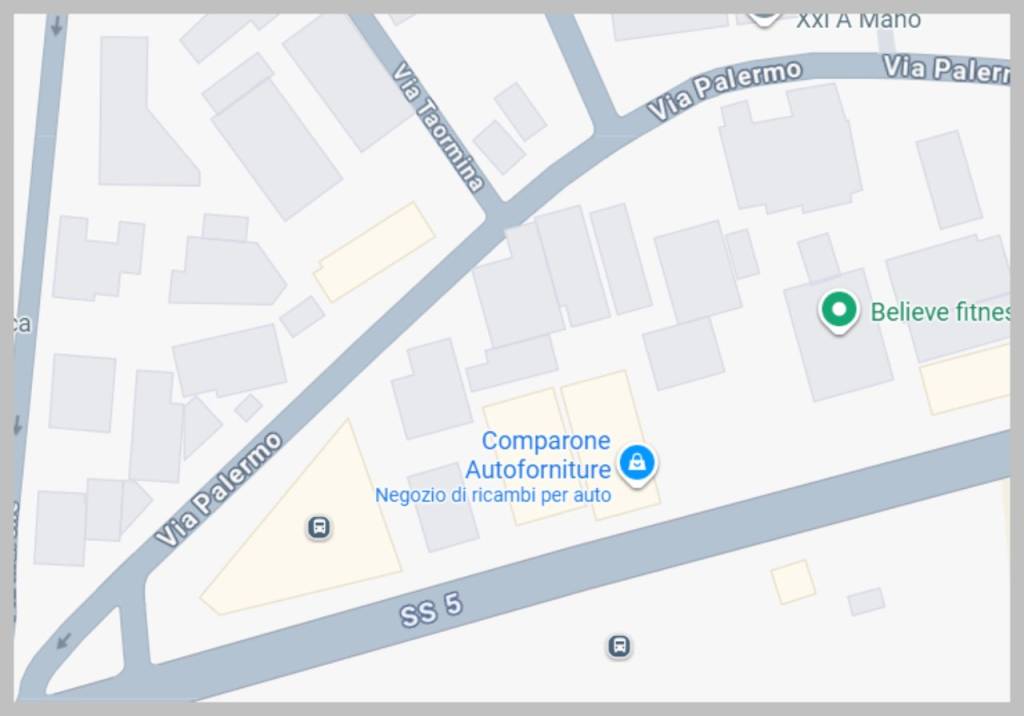Screen dimensions: 1024x716
Task: Click the long yellow building near the Via Taormina junction
Action: pyautogui.click(x=375, y=252)
